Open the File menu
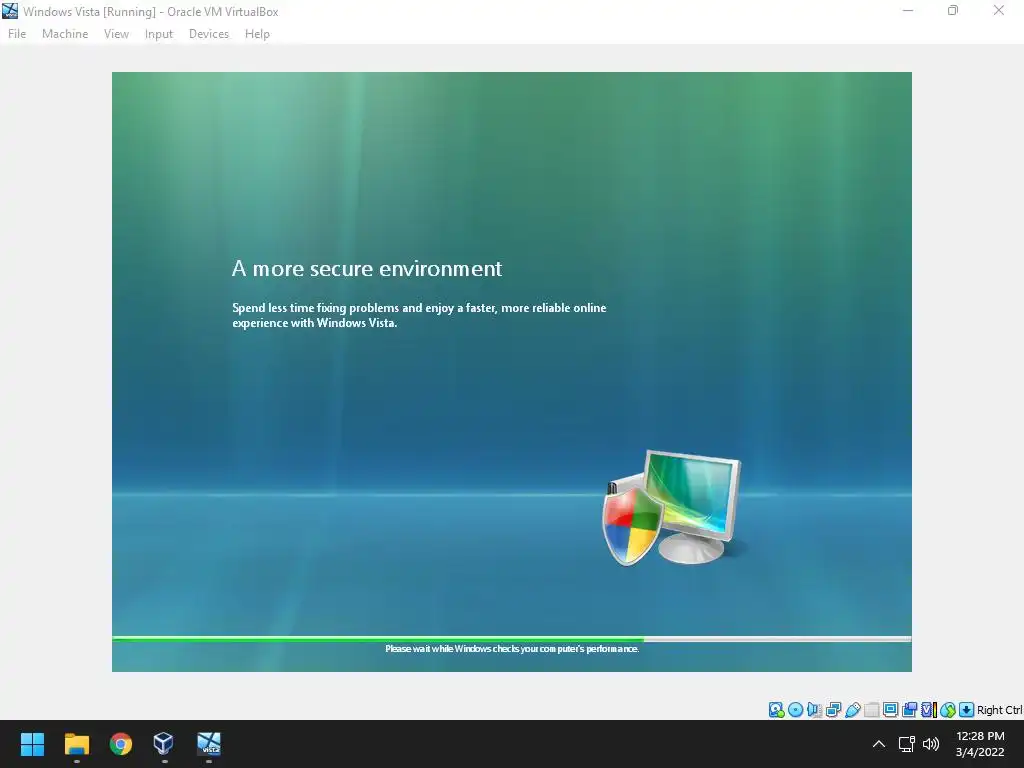1024x768 pixels. [x=17, y=34]
